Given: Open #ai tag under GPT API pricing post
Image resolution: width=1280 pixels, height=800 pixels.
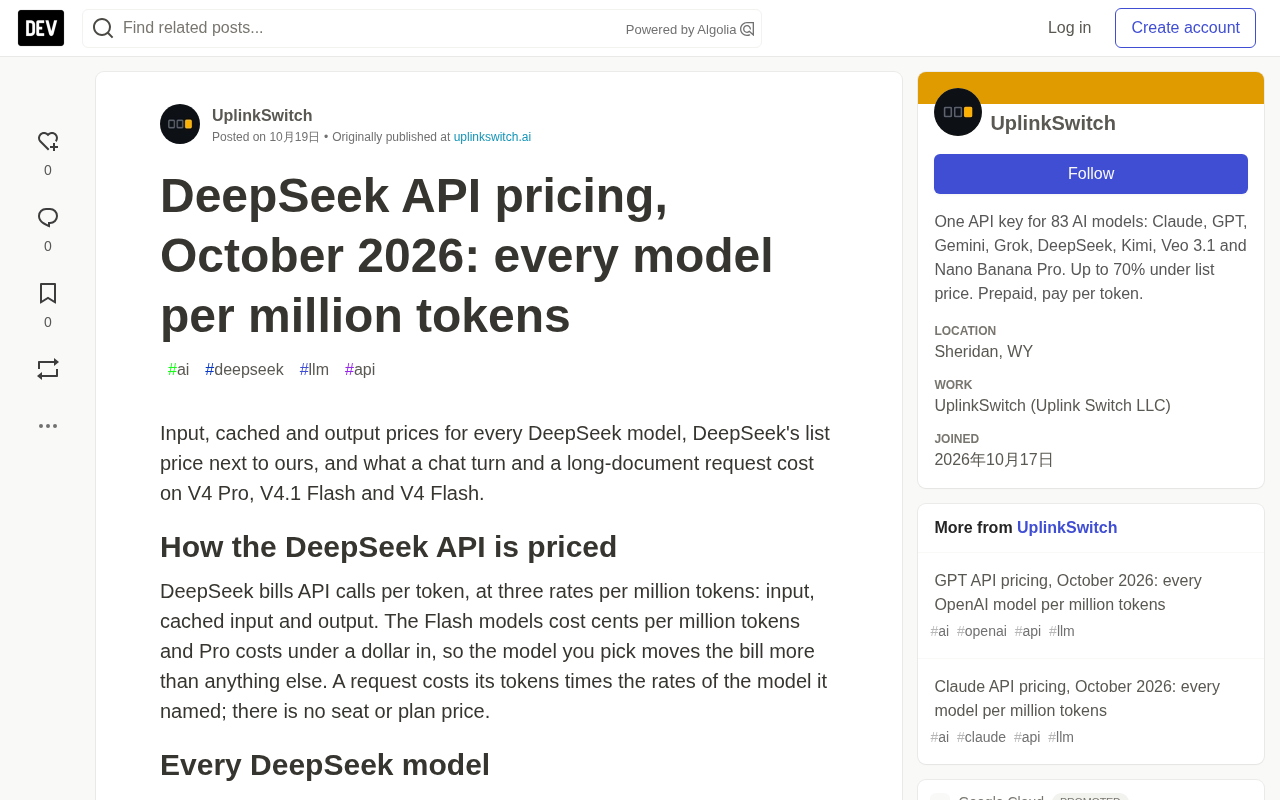Looking at the screenshot, I should click(x=940, y=631).
